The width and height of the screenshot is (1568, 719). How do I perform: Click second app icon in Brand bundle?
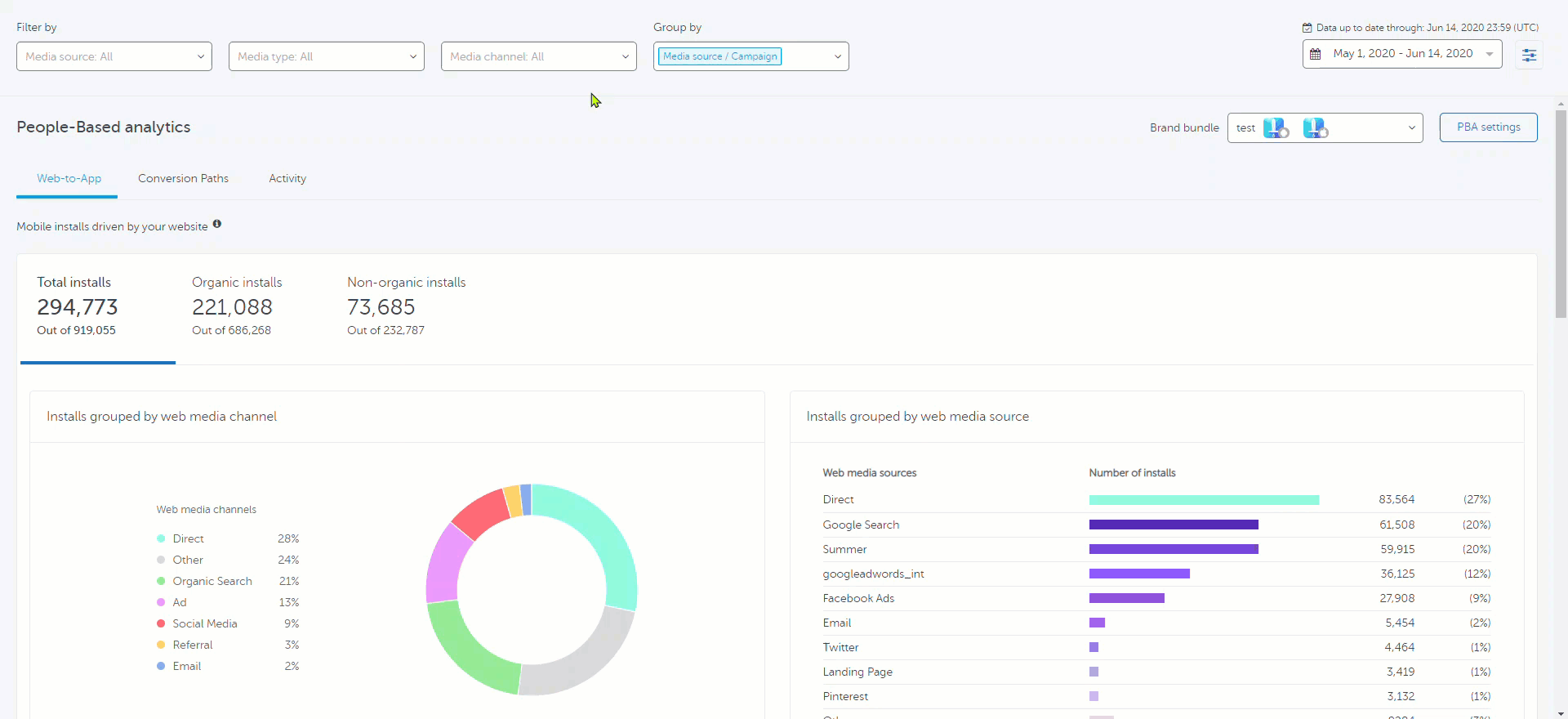point(1315,128)
